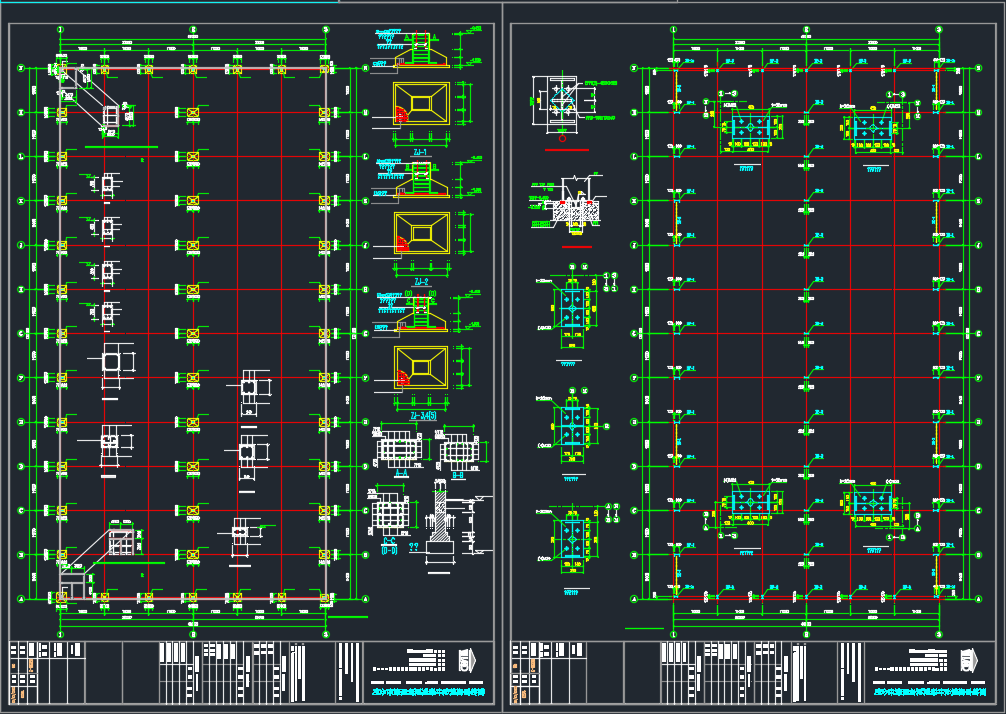Select the ZJ-2 foundation label
This screenshot has height=714, width=1006.
tap(421, 282)
